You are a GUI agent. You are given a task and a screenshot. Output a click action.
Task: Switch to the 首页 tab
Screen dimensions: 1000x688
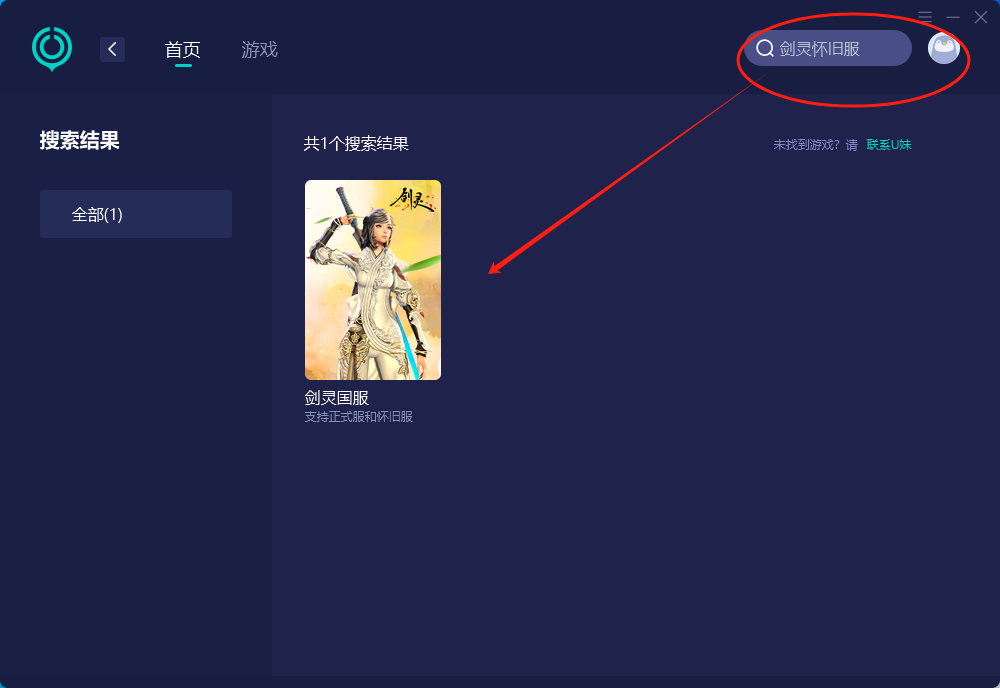[182, 49]
